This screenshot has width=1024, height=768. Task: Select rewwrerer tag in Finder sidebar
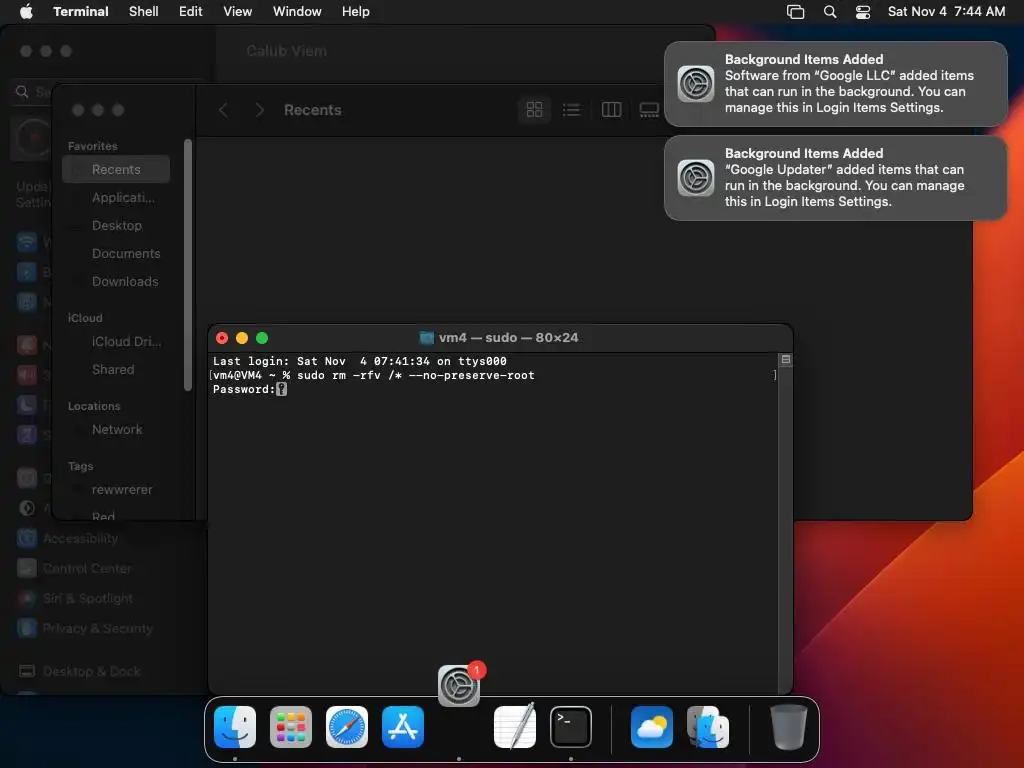(116, 490)
